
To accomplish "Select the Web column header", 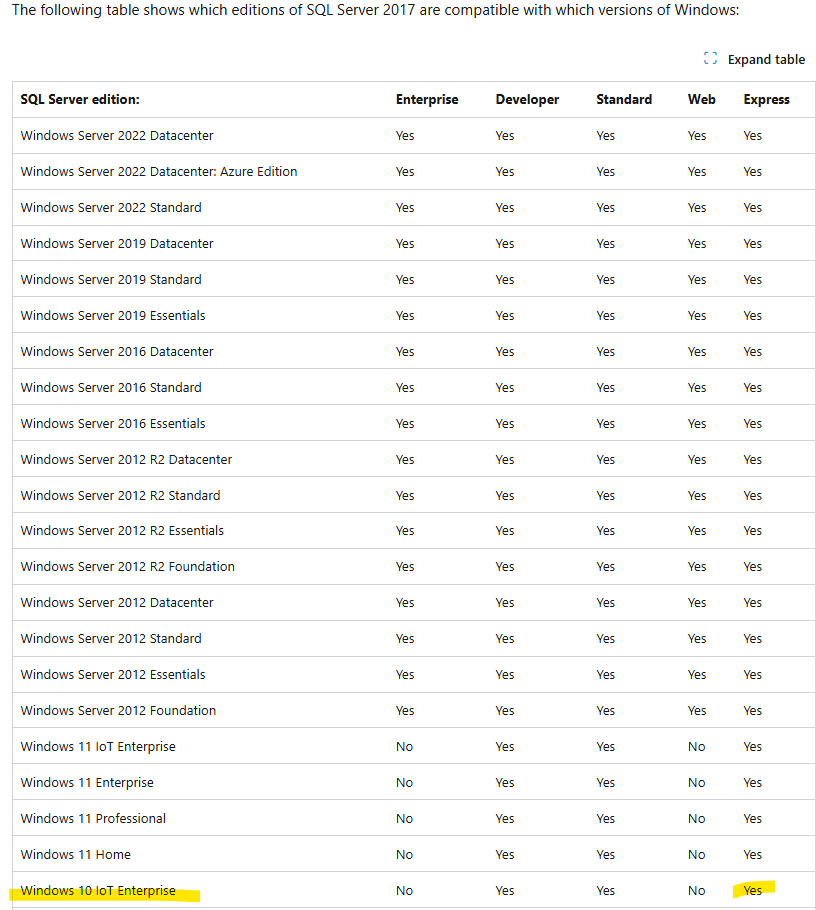I will 701,100.
